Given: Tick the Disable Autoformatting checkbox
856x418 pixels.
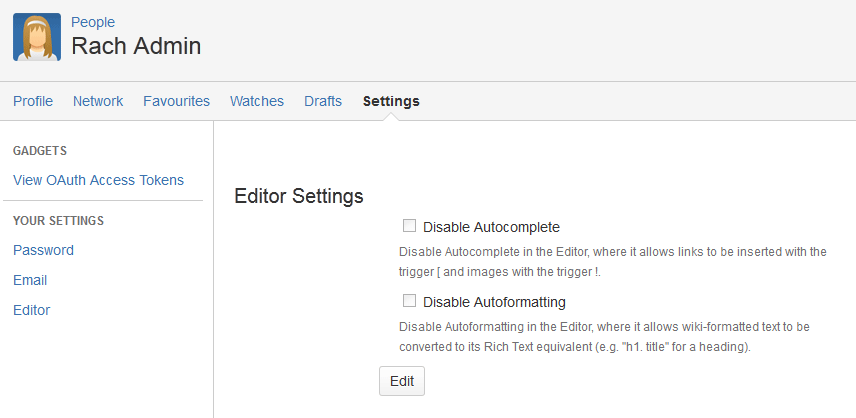Looking at the screenshot, I should coord(409,301).
